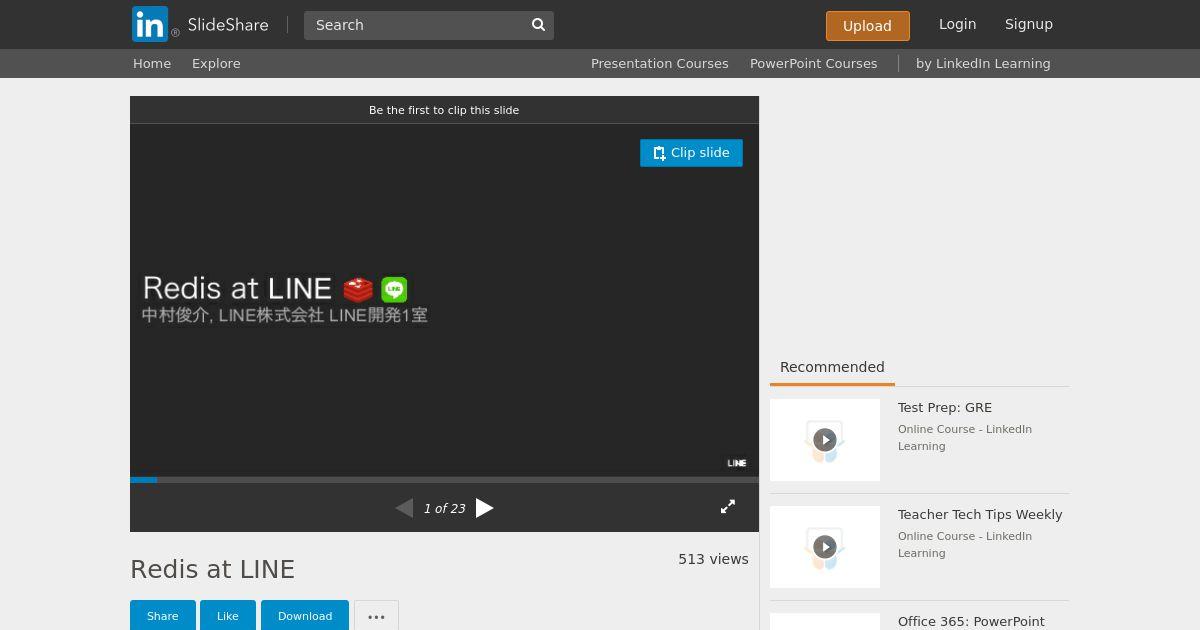The height and width of the screenshot is (630, 1200).
Task: Advance to the next slide arrow
Action: pos(485,508)
